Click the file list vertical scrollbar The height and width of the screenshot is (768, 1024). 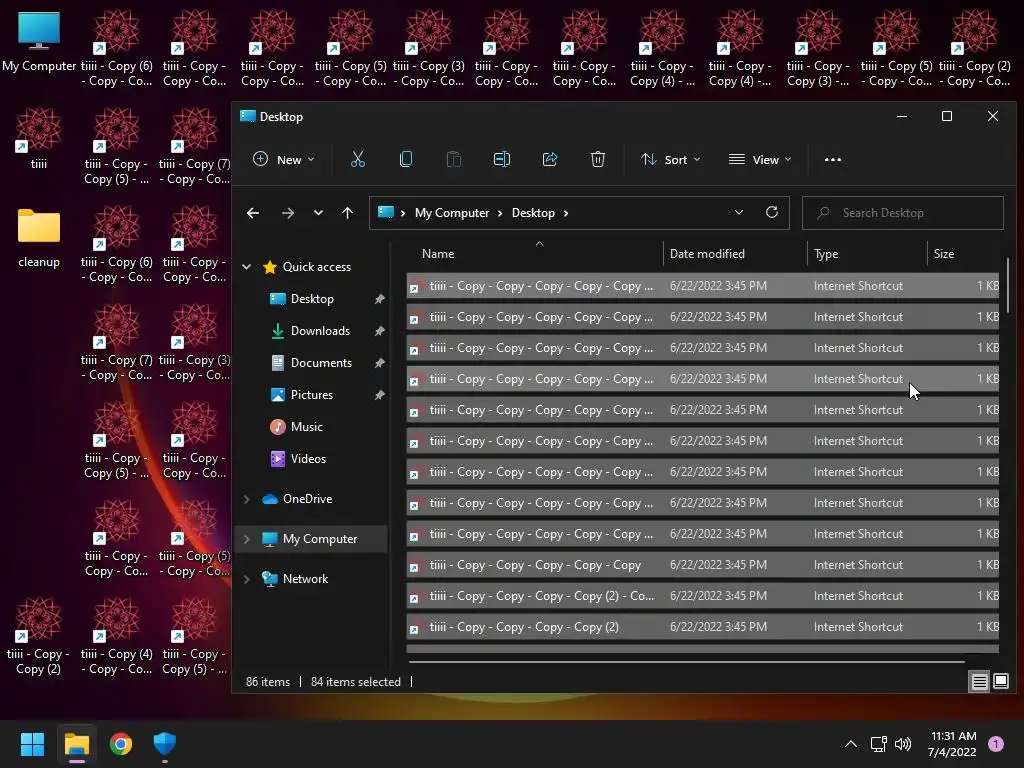(x=1008, y=285)
